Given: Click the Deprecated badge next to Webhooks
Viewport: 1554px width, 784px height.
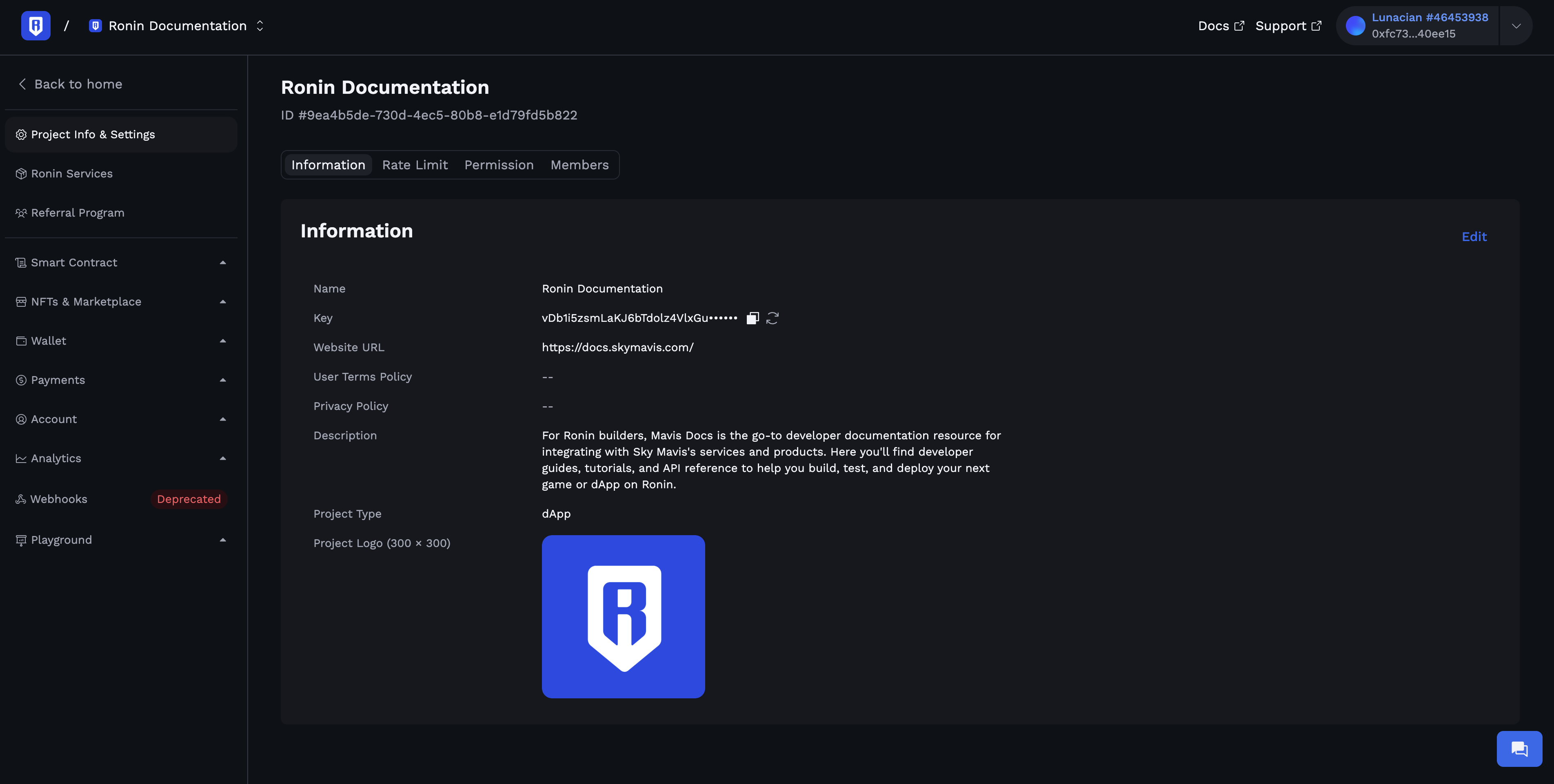Looking at the screenshot, I should (x=189, y=499).
